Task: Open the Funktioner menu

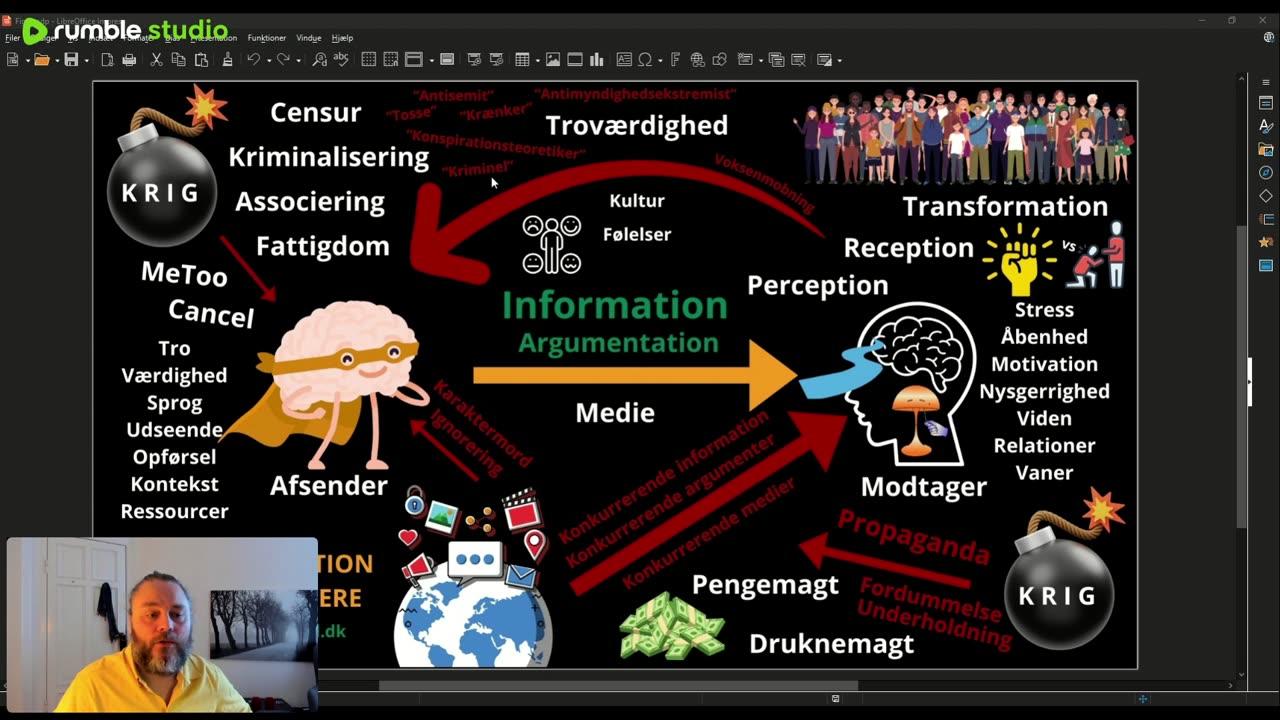Action: pos(267,38)
